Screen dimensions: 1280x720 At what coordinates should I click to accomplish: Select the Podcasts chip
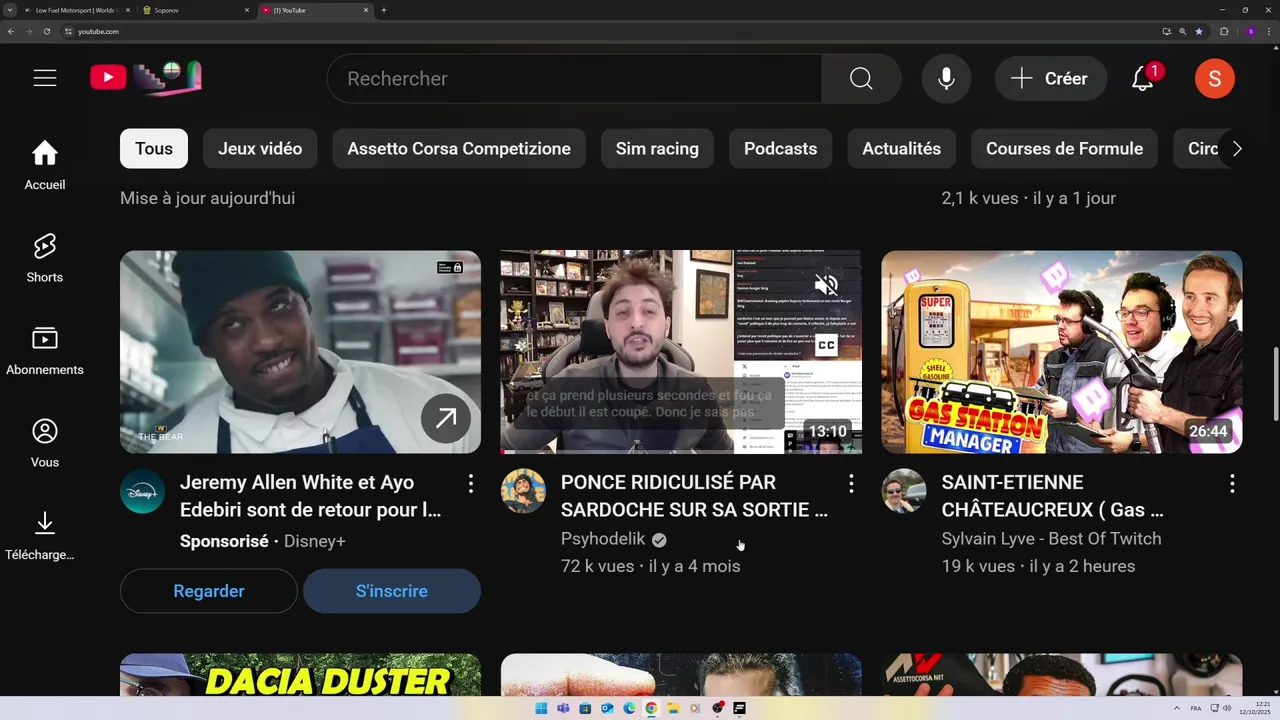click(780, 149)
